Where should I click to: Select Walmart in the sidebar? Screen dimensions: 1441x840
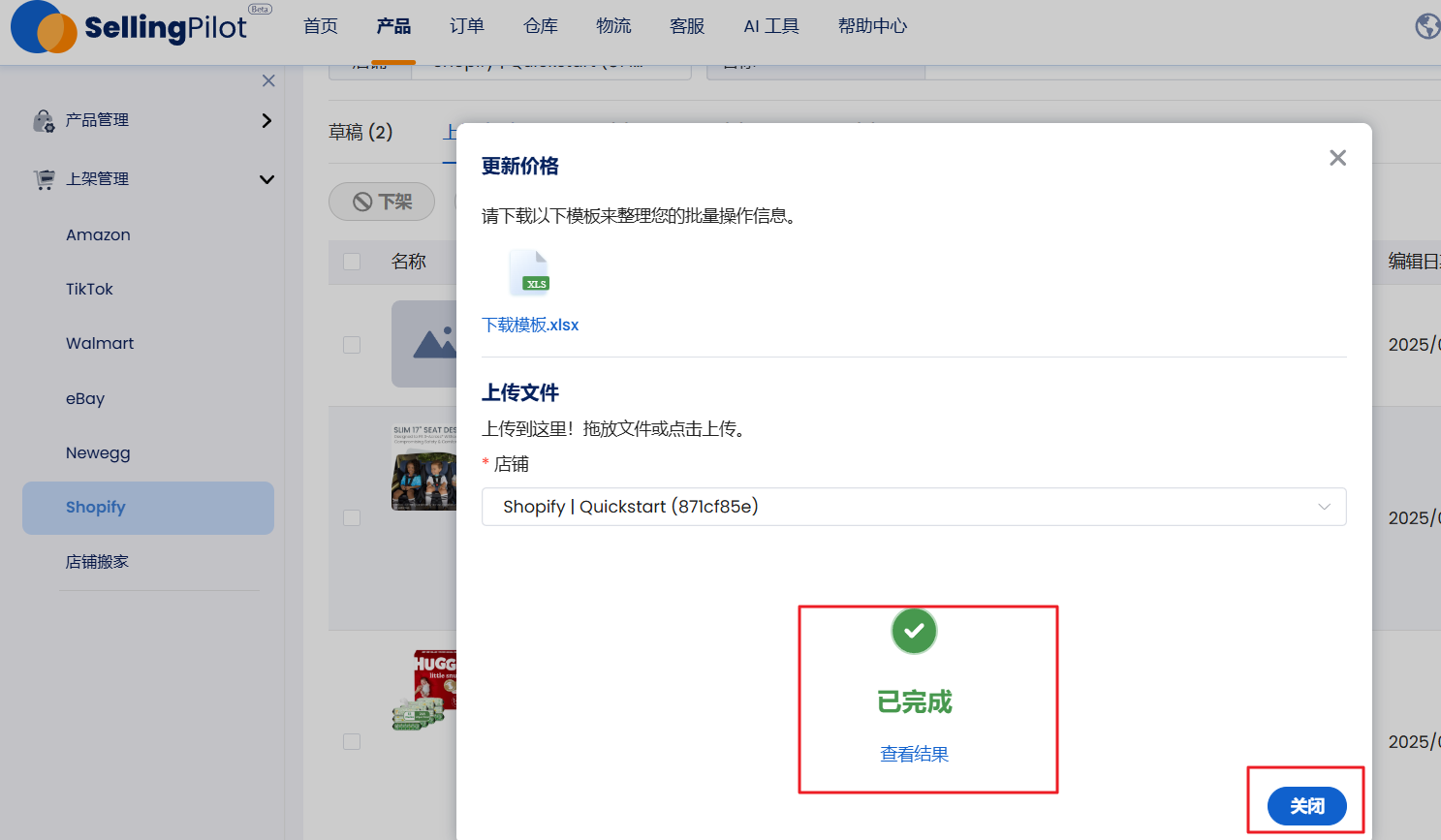click(100, 343)
